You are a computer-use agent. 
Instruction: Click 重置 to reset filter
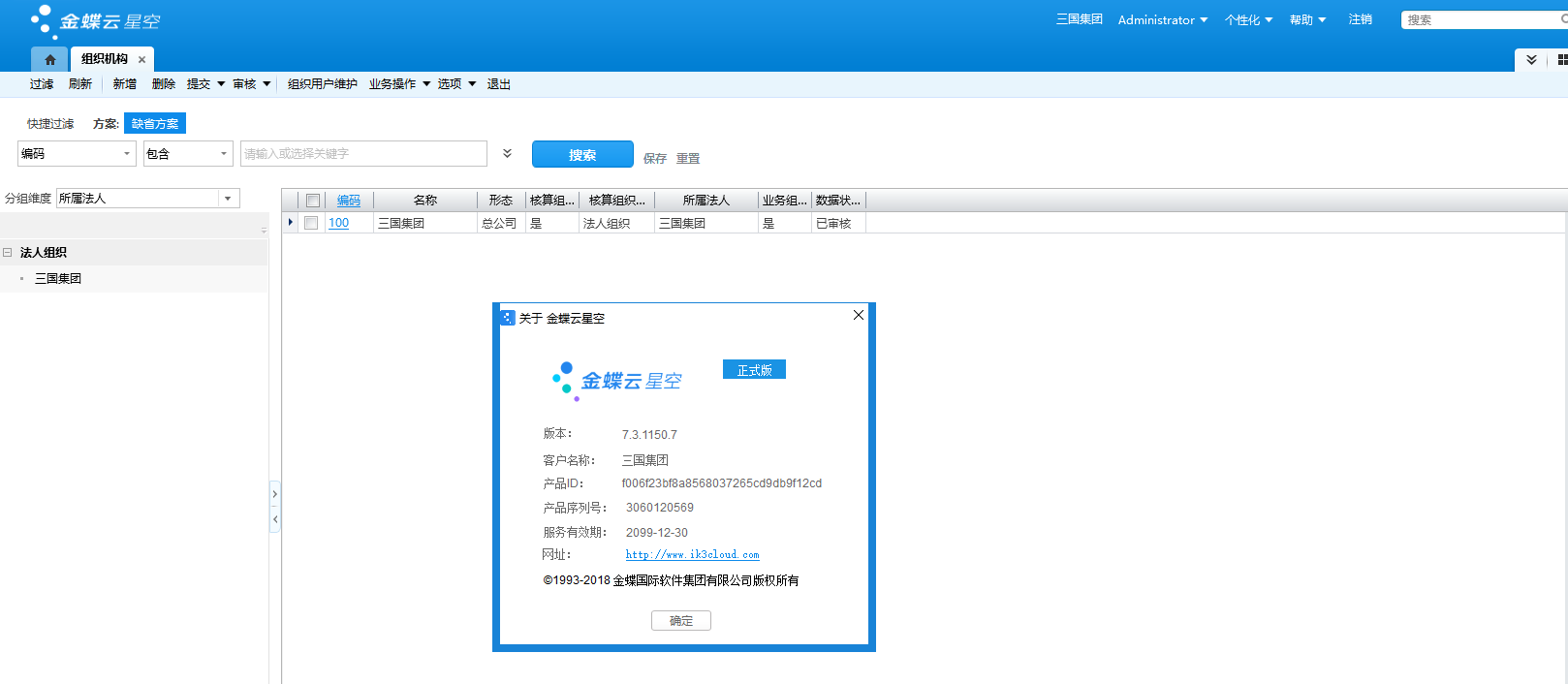(688, 158)
